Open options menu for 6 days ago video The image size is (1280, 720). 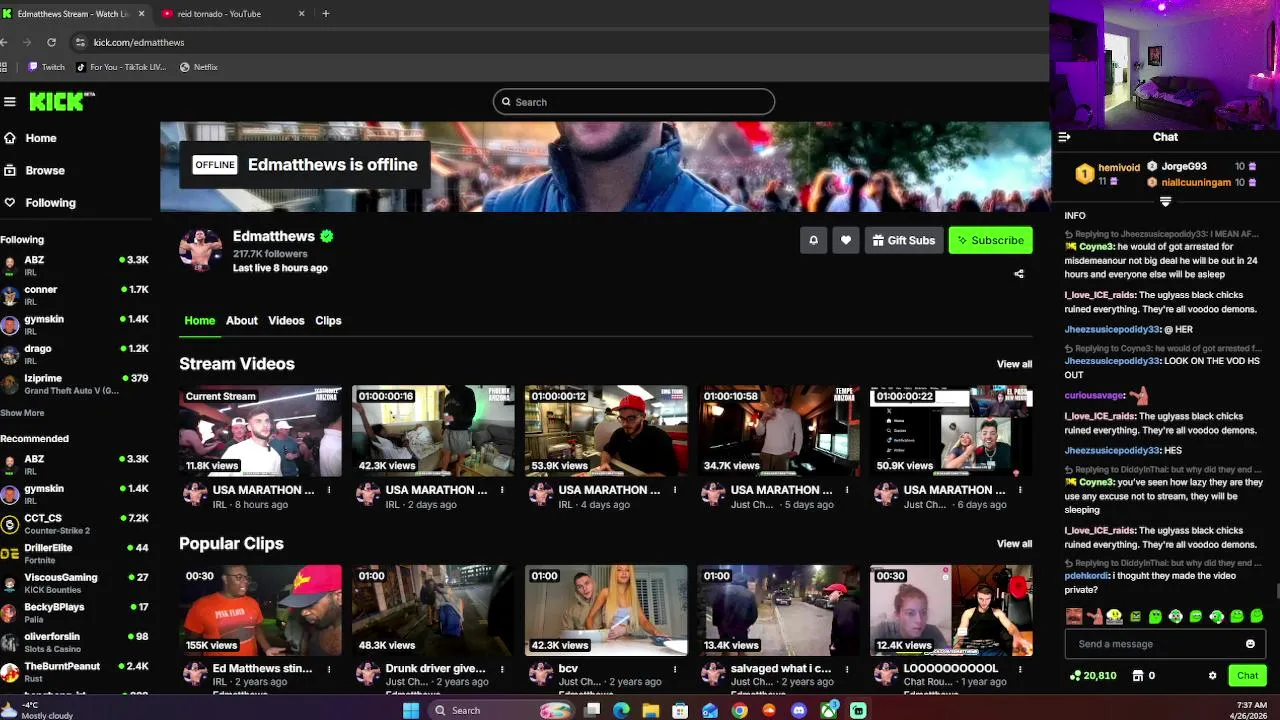coord(1020,490)
